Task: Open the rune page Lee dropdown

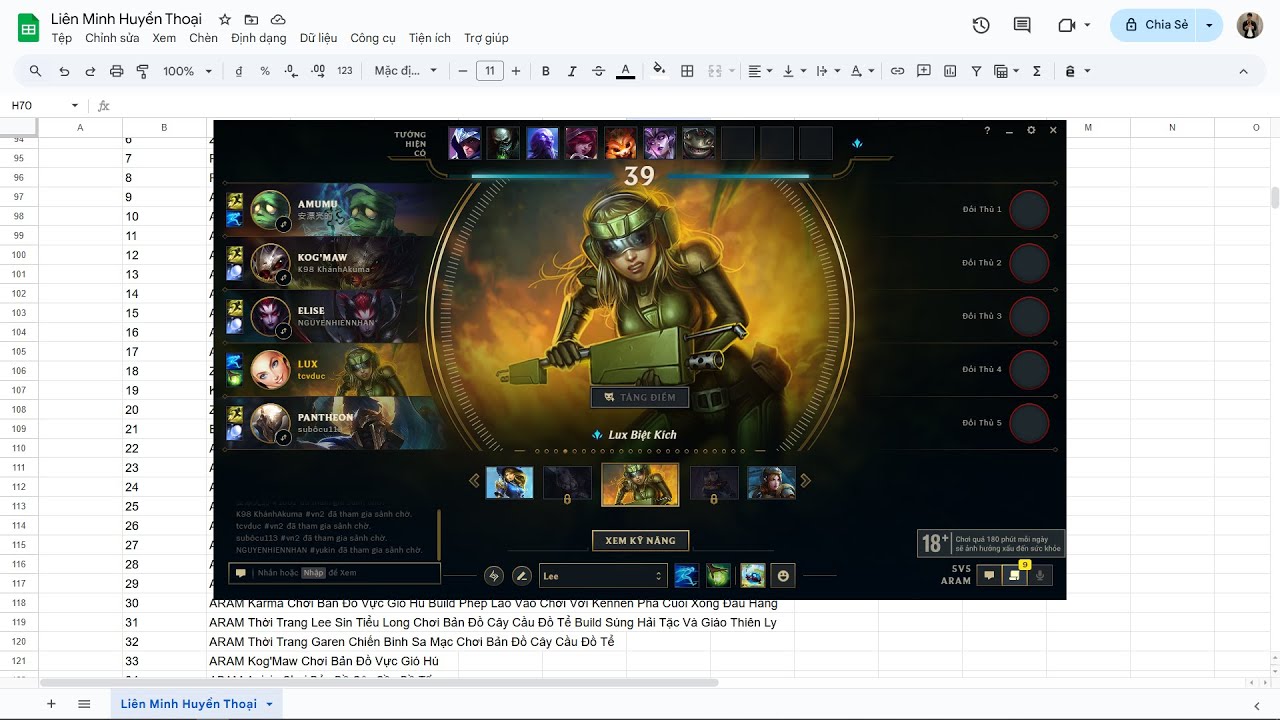Action: (x=602, y=576)
